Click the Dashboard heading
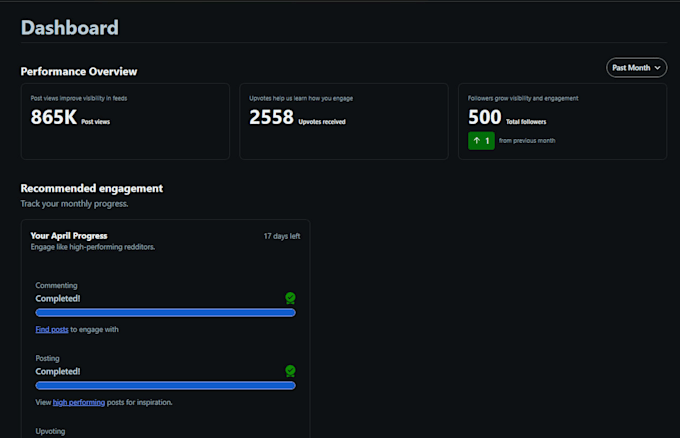This screenshot has width=680, height=438. coord(69,28)
